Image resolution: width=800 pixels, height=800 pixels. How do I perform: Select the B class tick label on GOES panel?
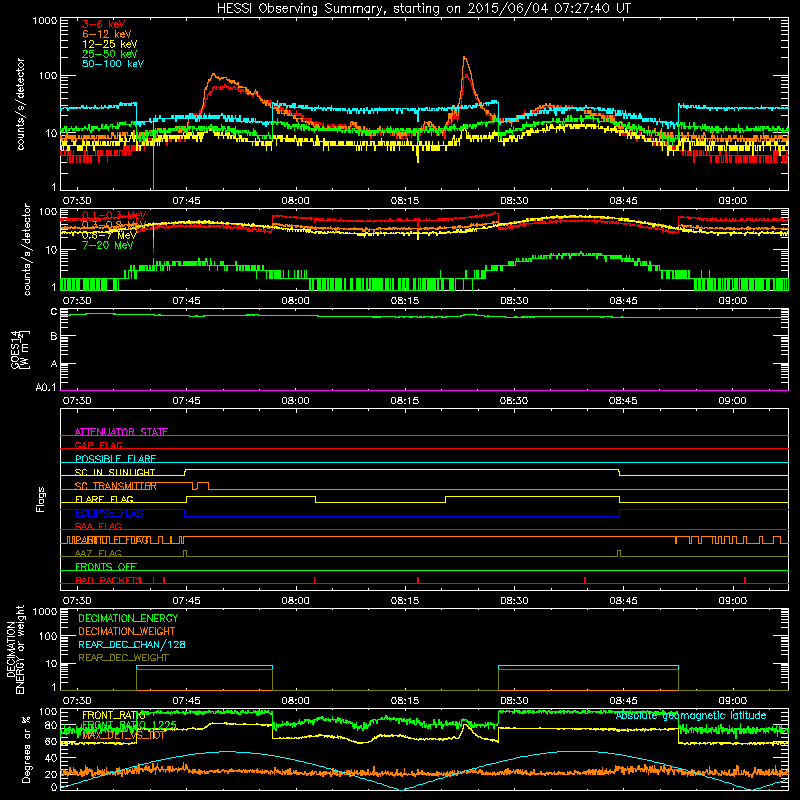[x=54, y=336]
